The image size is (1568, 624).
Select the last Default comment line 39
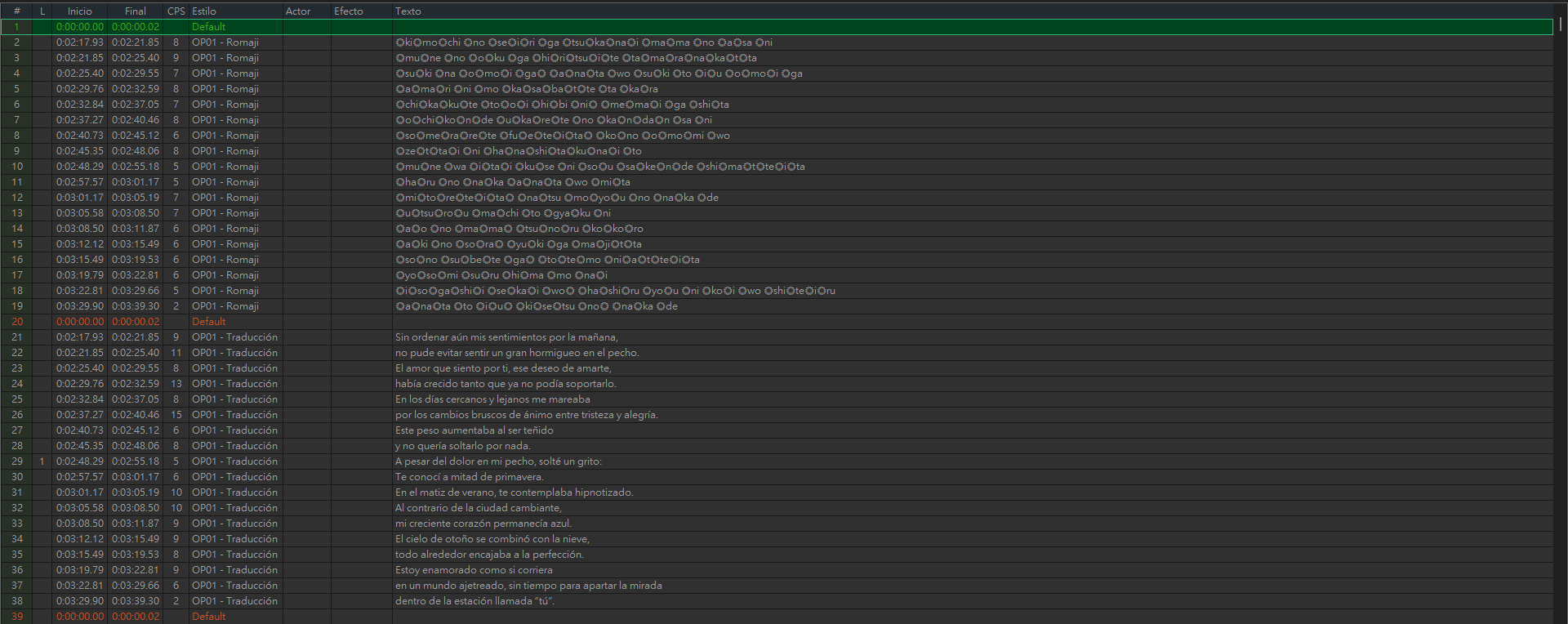(x=208, y=617)
